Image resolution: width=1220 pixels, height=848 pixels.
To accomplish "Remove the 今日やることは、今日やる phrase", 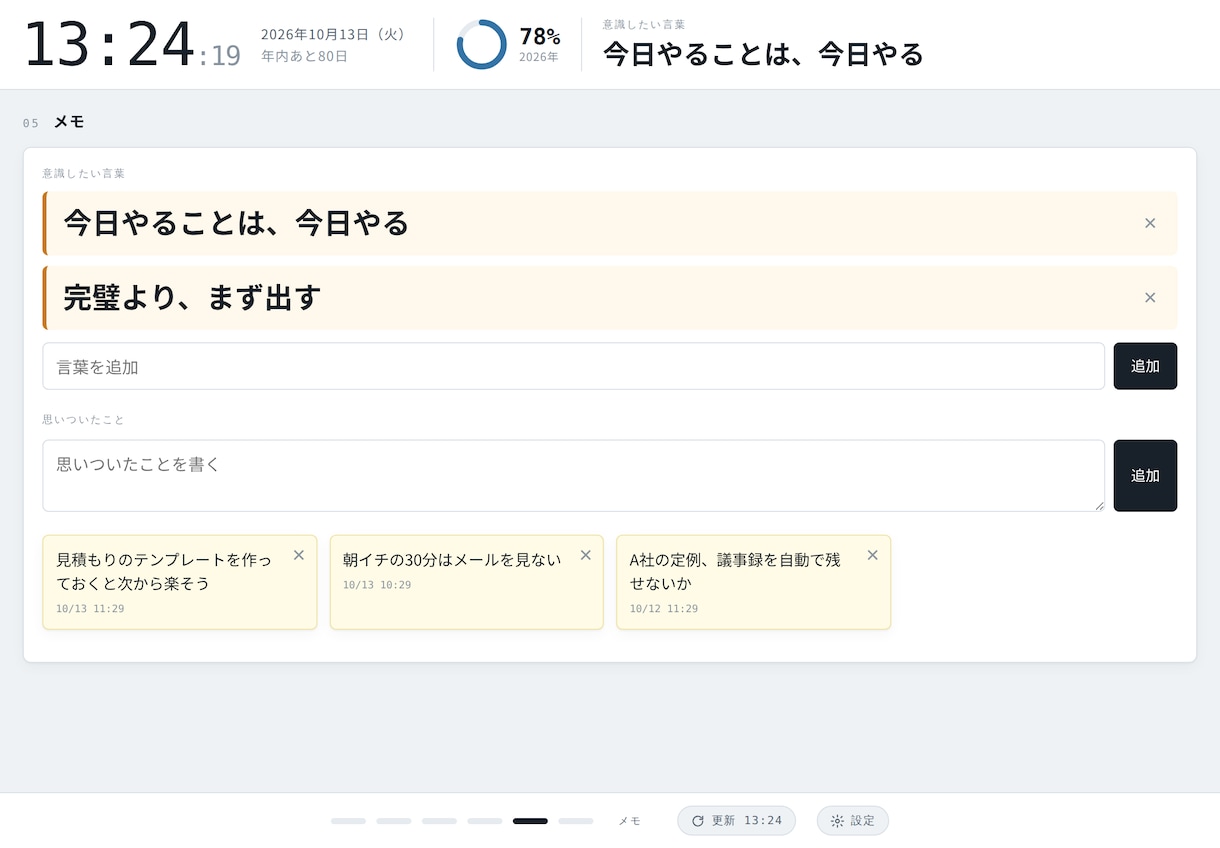I will tap(1150, 223).
